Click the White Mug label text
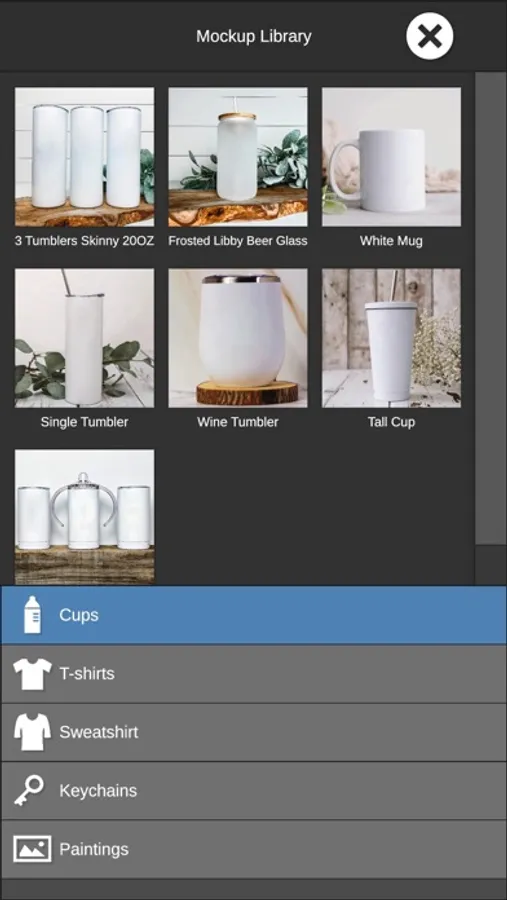 (x=391, y=241)
